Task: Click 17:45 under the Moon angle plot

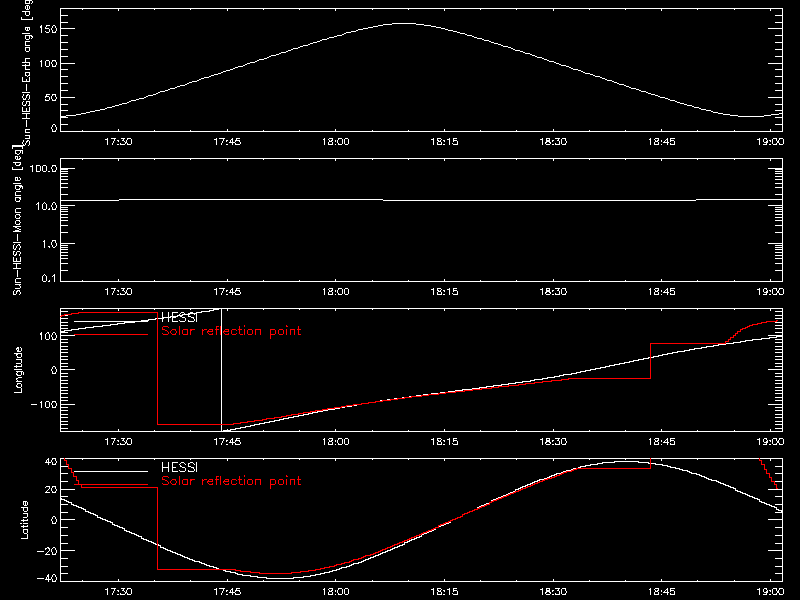Action: click(x=227, y=292)
